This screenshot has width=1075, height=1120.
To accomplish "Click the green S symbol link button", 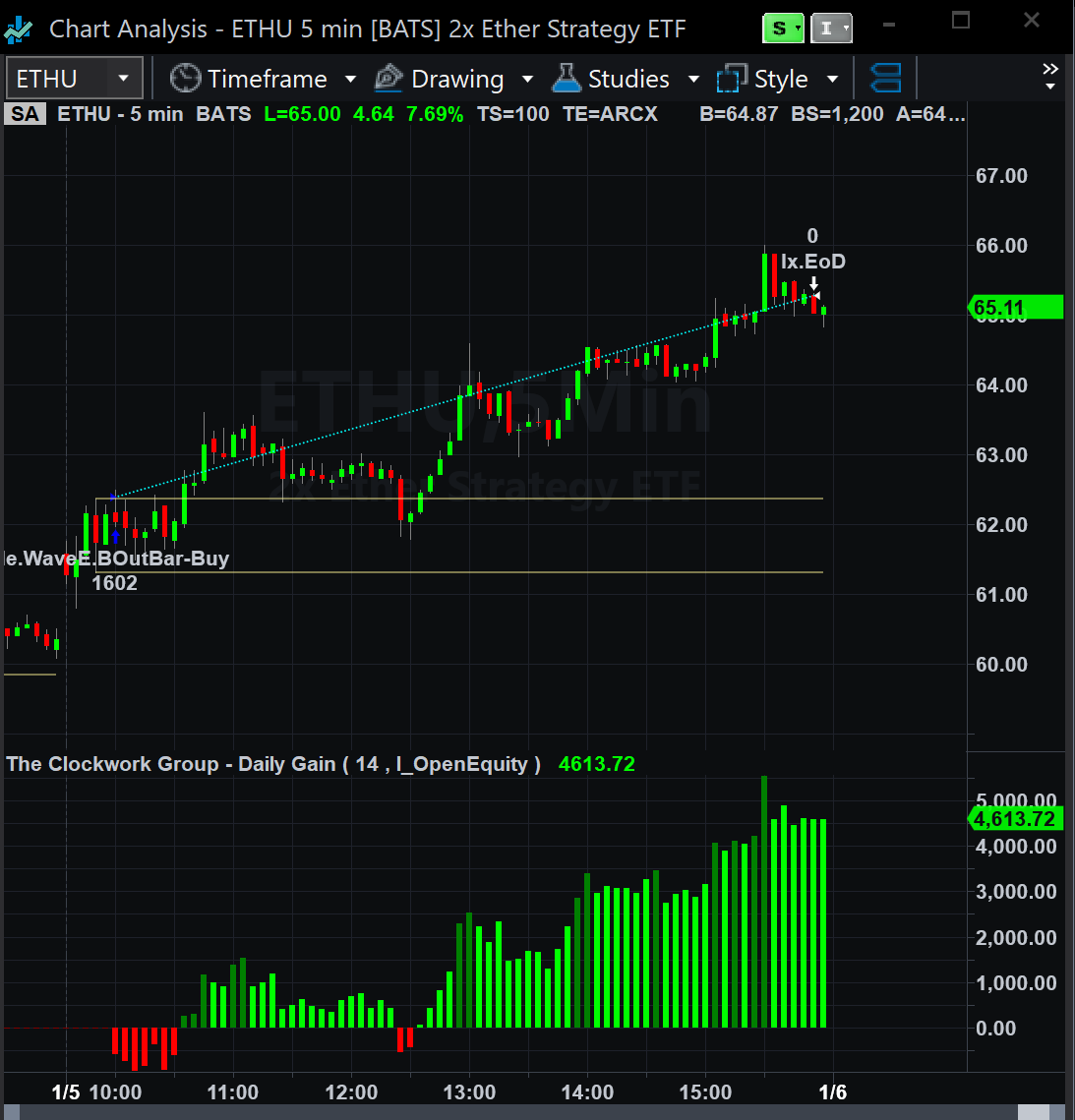I will (x=784, y=29).
